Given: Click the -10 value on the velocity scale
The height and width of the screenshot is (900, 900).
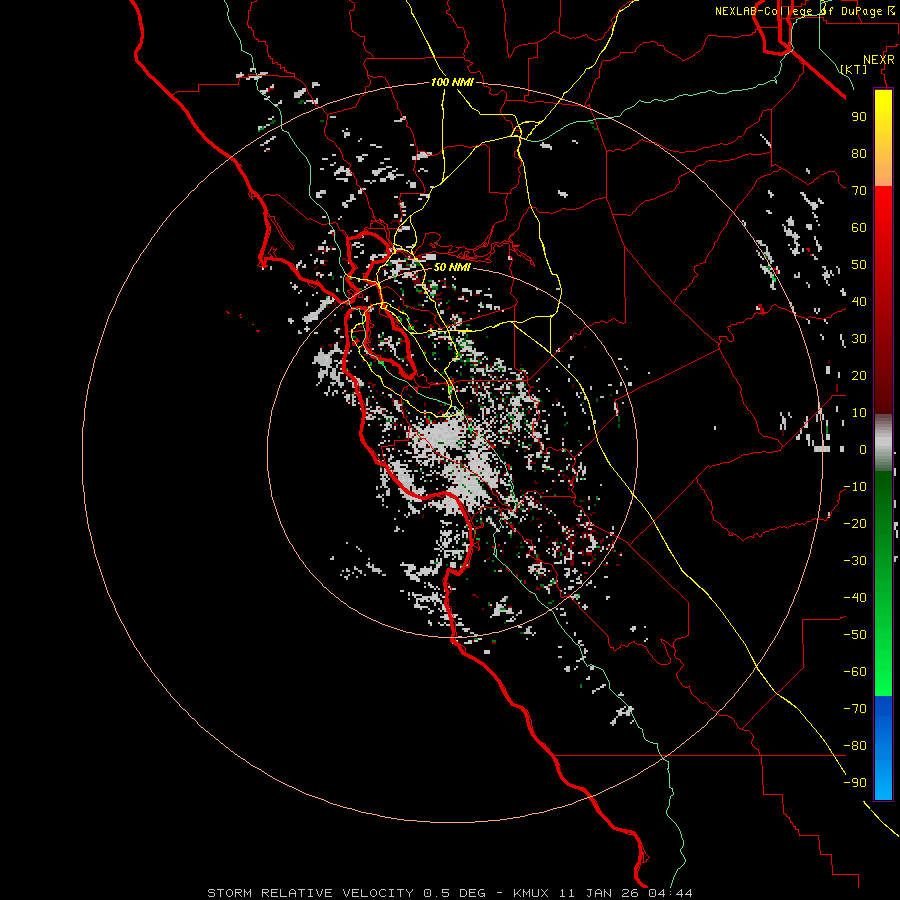Looking at the screenshot, I should pyautogui.click(x=855, y=487).
